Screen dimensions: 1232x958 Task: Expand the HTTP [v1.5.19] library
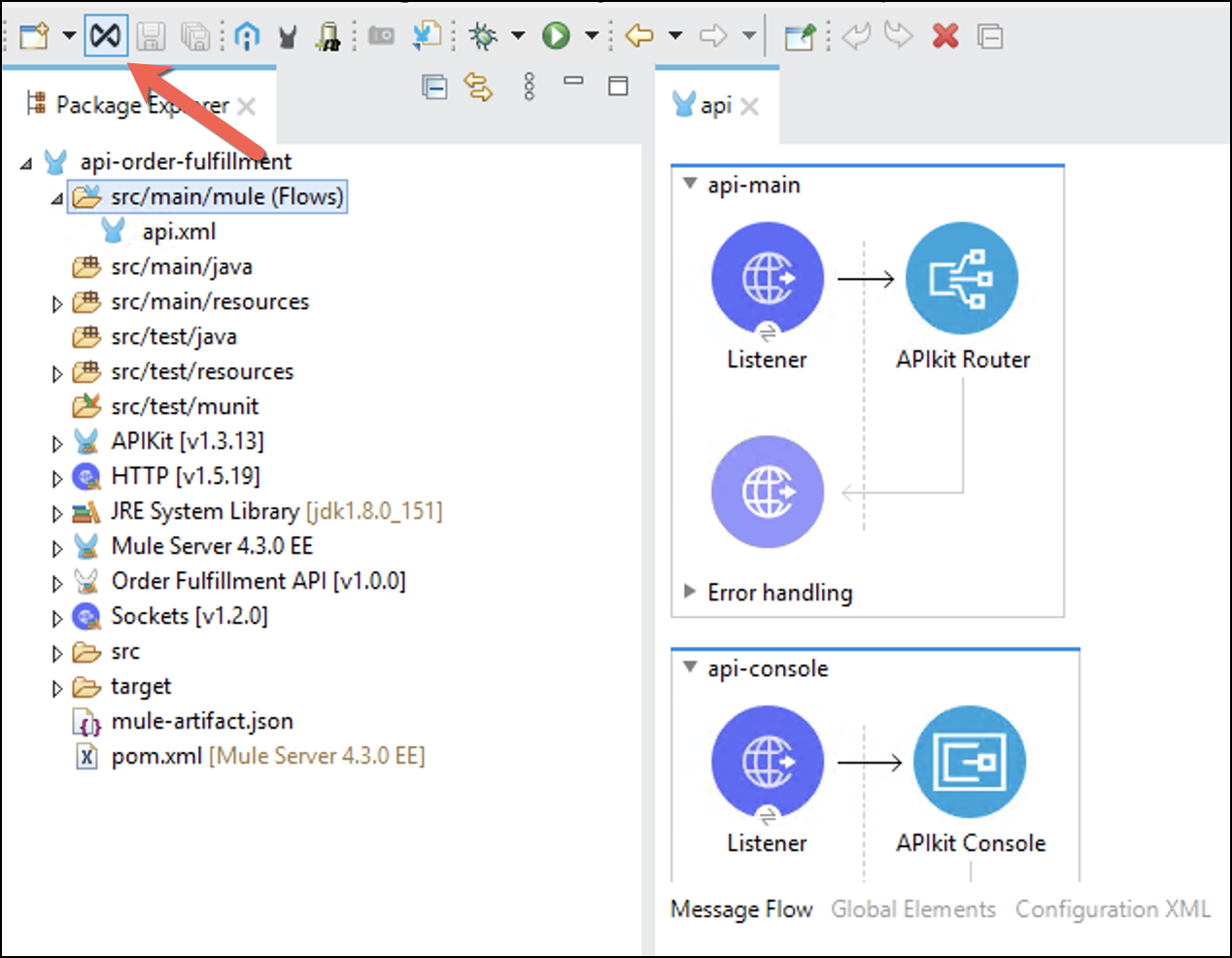57,479
